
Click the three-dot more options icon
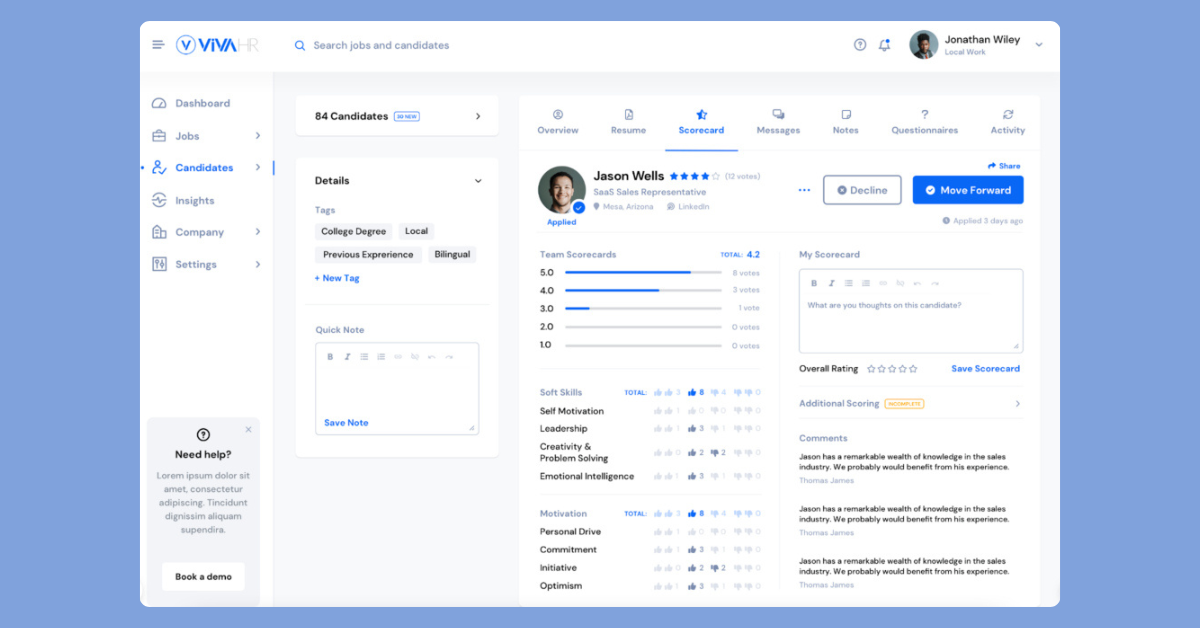pyautogui.click(x=804, y=190)
